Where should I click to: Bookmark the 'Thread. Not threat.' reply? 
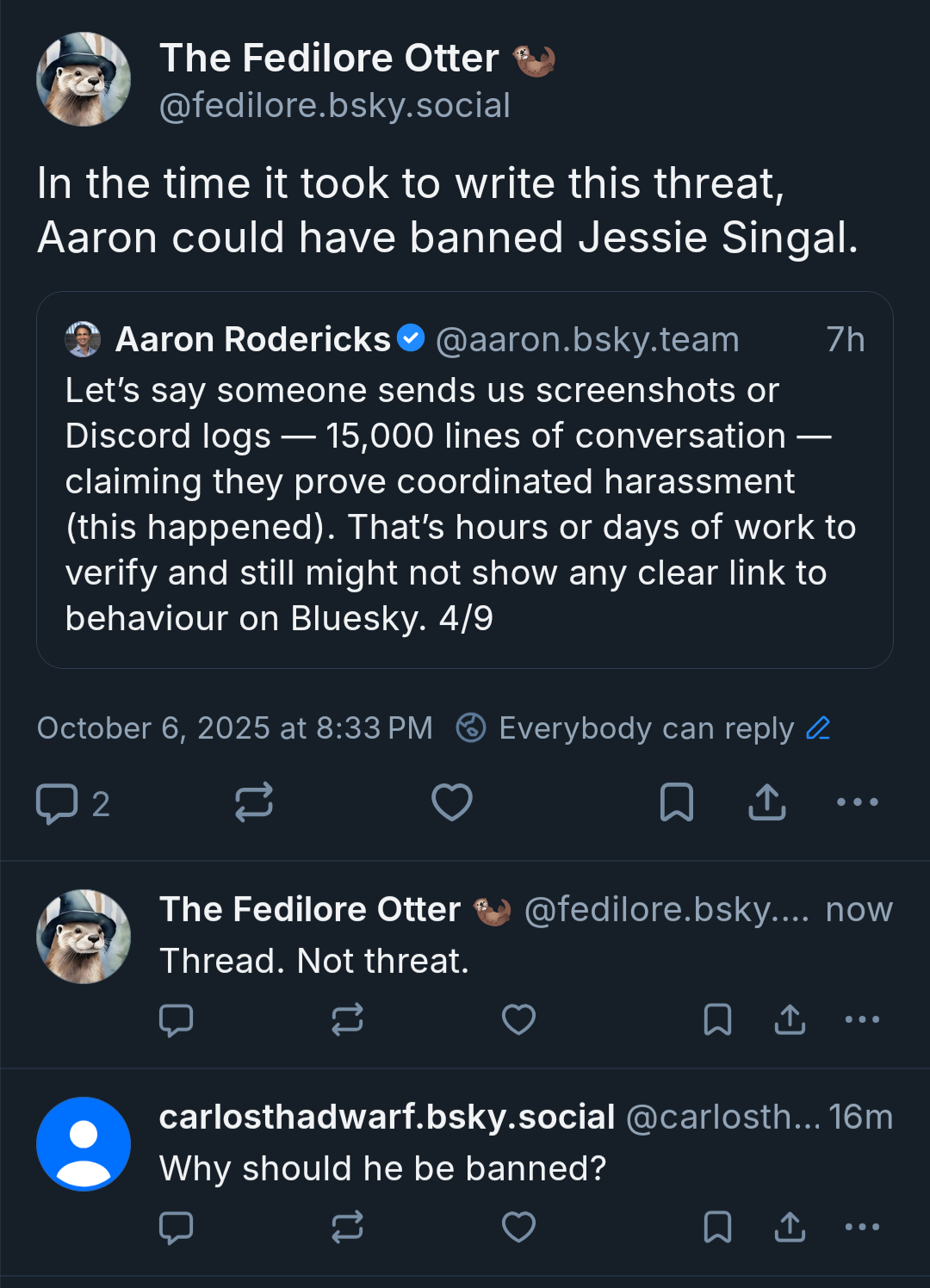coord(717,1019)
